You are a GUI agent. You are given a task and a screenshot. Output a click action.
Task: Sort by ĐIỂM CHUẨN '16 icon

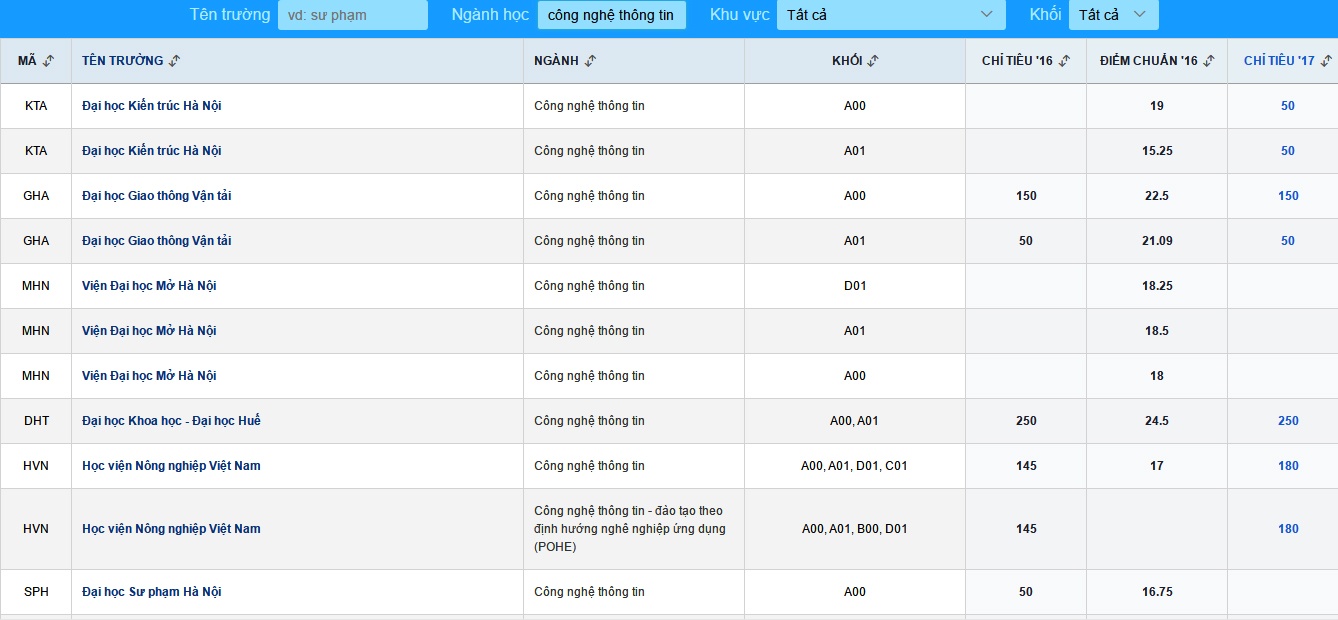(1209, 61)
